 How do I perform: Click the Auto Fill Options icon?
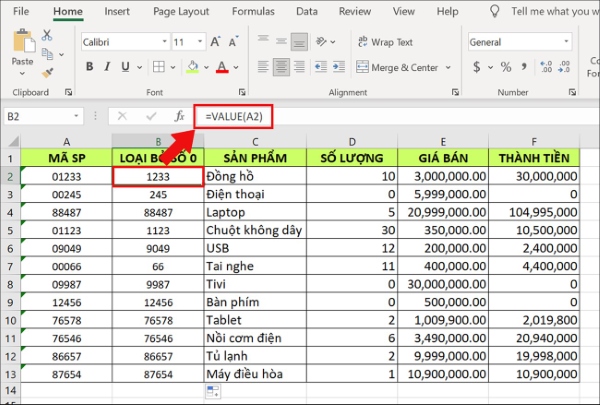pos(213,391)
